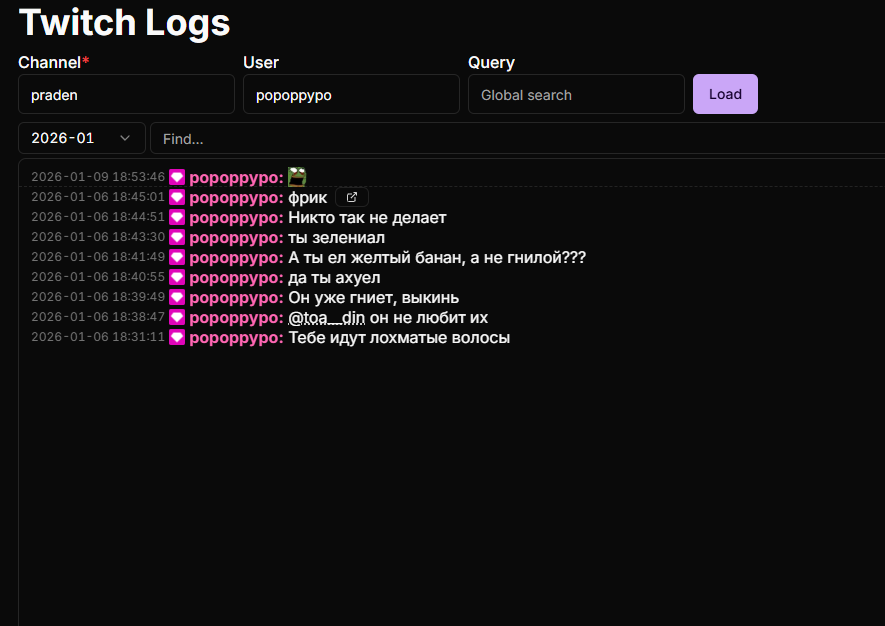This screenshot has width=885, height=626.
Task: Click timestamp 2026-01-06 18:40:55
Action: click(98, 277)
